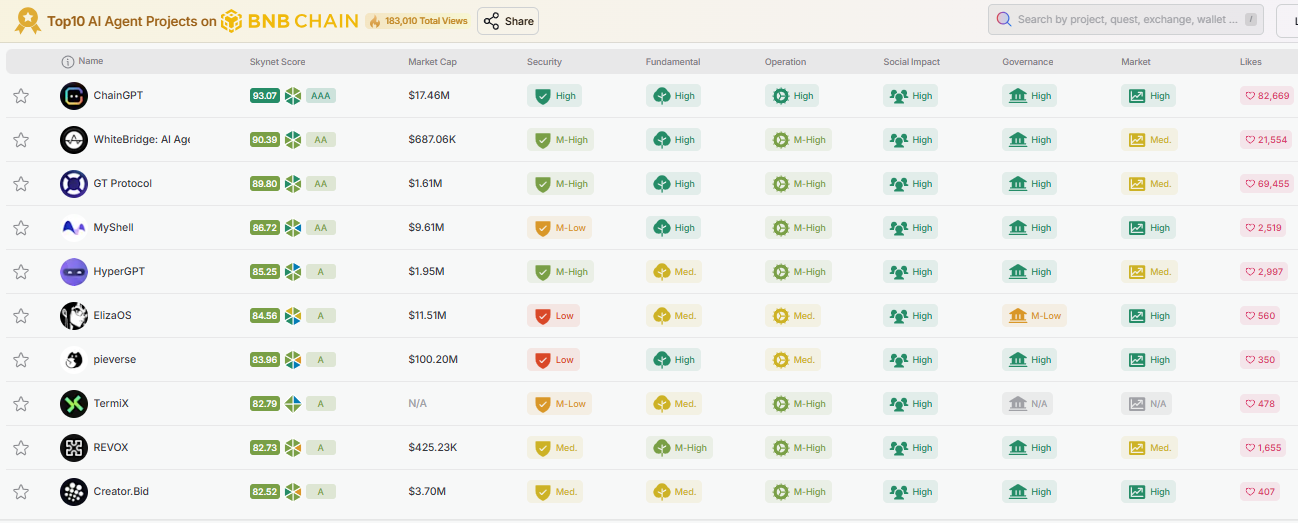Click ChainGPT's 93.07 Skynet score
The width and height of the screenshot is (1298, 523).
pyautogui.click(x=265, y=96)
